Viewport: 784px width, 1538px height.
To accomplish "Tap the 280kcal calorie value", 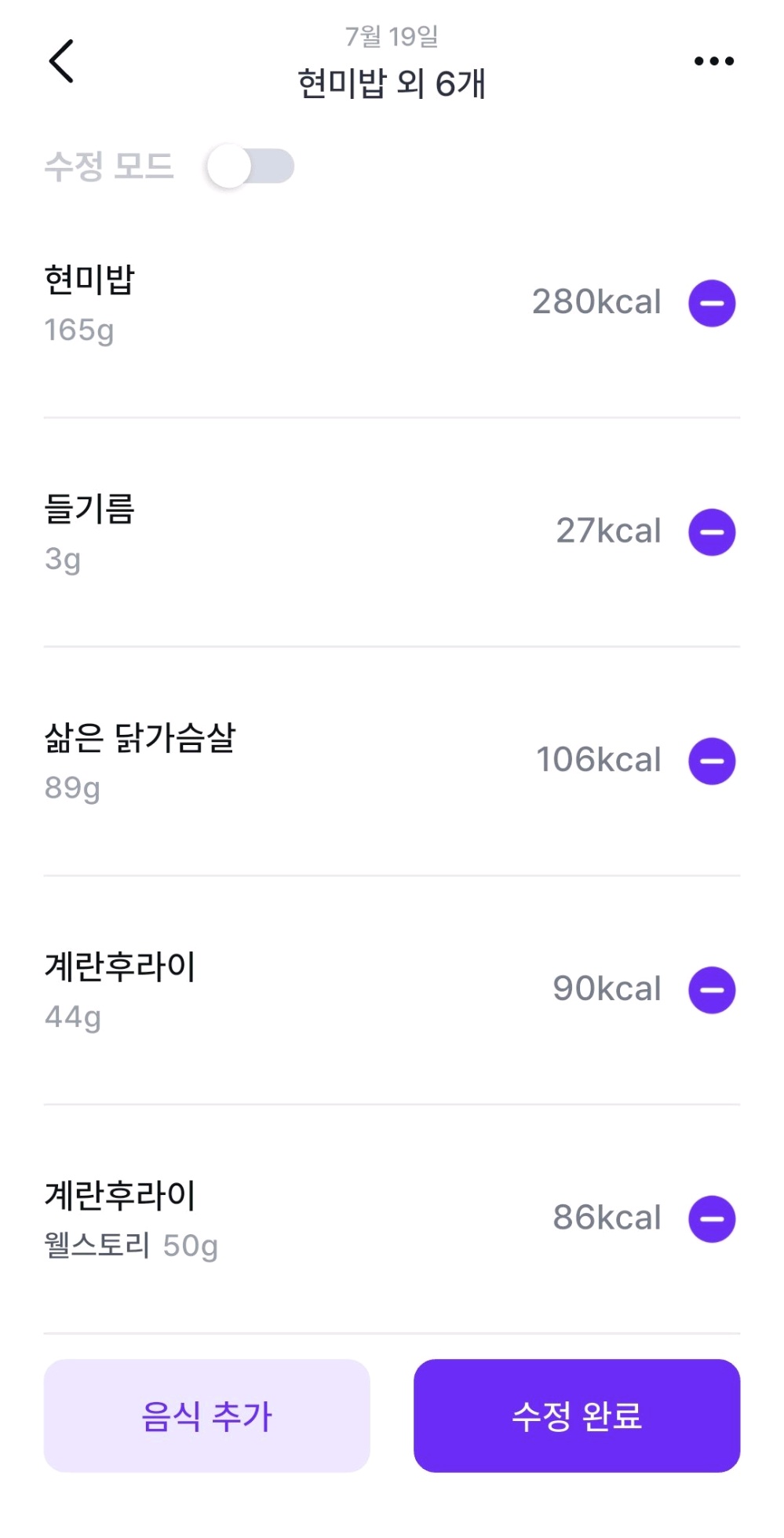I will [596, 302].
